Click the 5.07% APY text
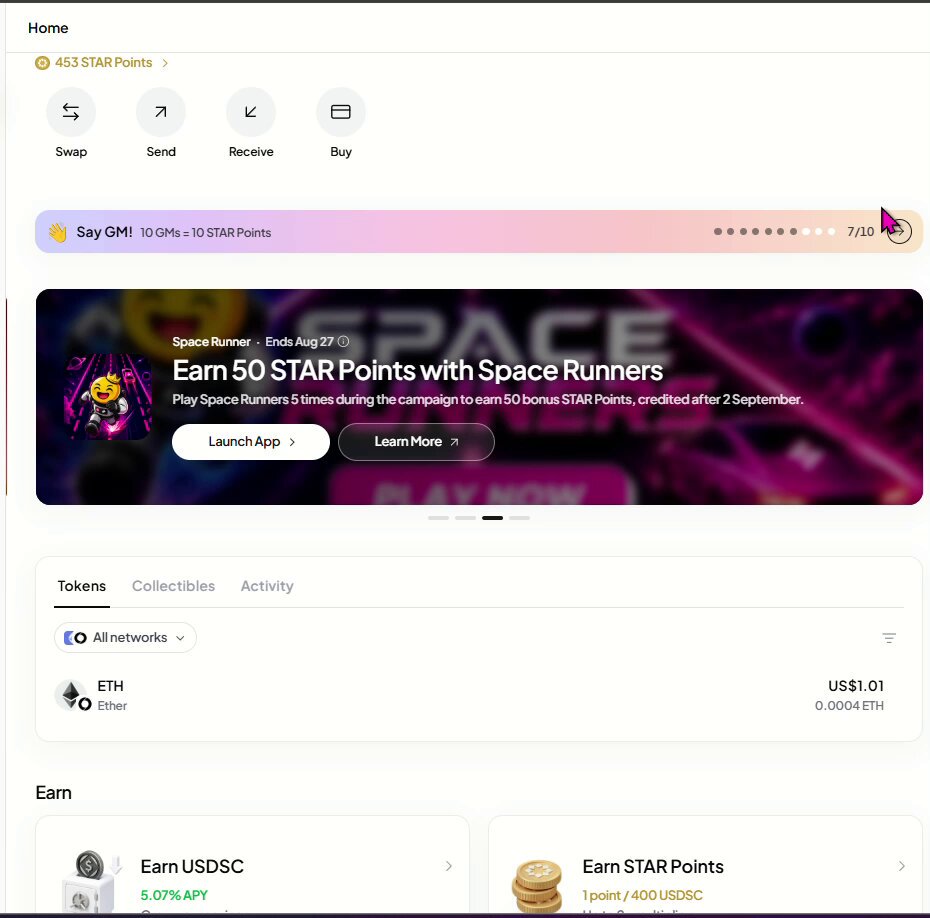 pos(174,895)
